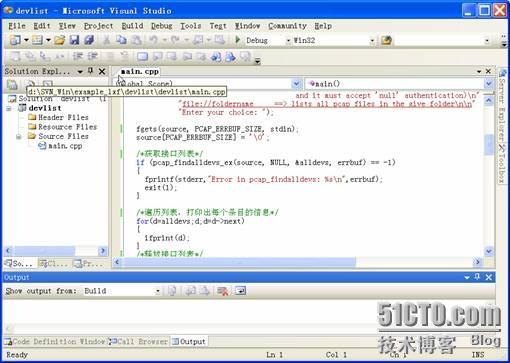Open the main() members dropdown
Image resolution: width=510 pixels, height=363 pixels.
tap(488, 84)
